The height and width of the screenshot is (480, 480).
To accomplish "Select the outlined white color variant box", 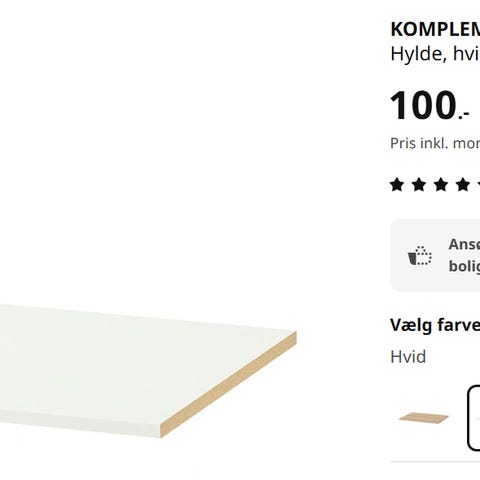I will tap(474, 418).
